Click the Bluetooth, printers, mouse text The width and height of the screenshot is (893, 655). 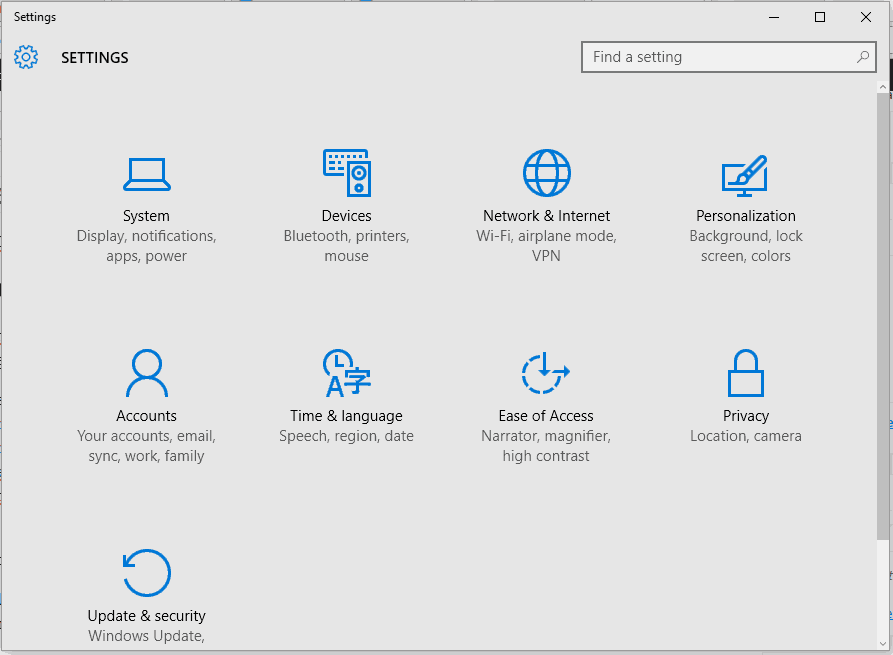(x=346, y=245)
